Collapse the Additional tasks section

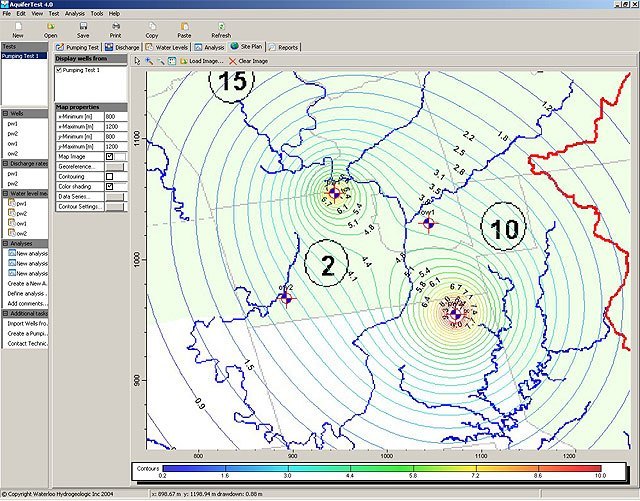point(6,314)
